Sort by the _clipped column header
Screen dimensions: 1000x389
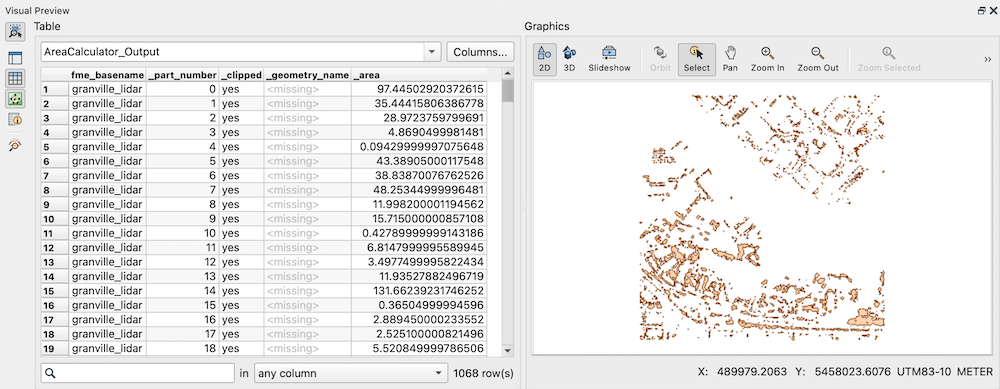click(x=240, y=75)
